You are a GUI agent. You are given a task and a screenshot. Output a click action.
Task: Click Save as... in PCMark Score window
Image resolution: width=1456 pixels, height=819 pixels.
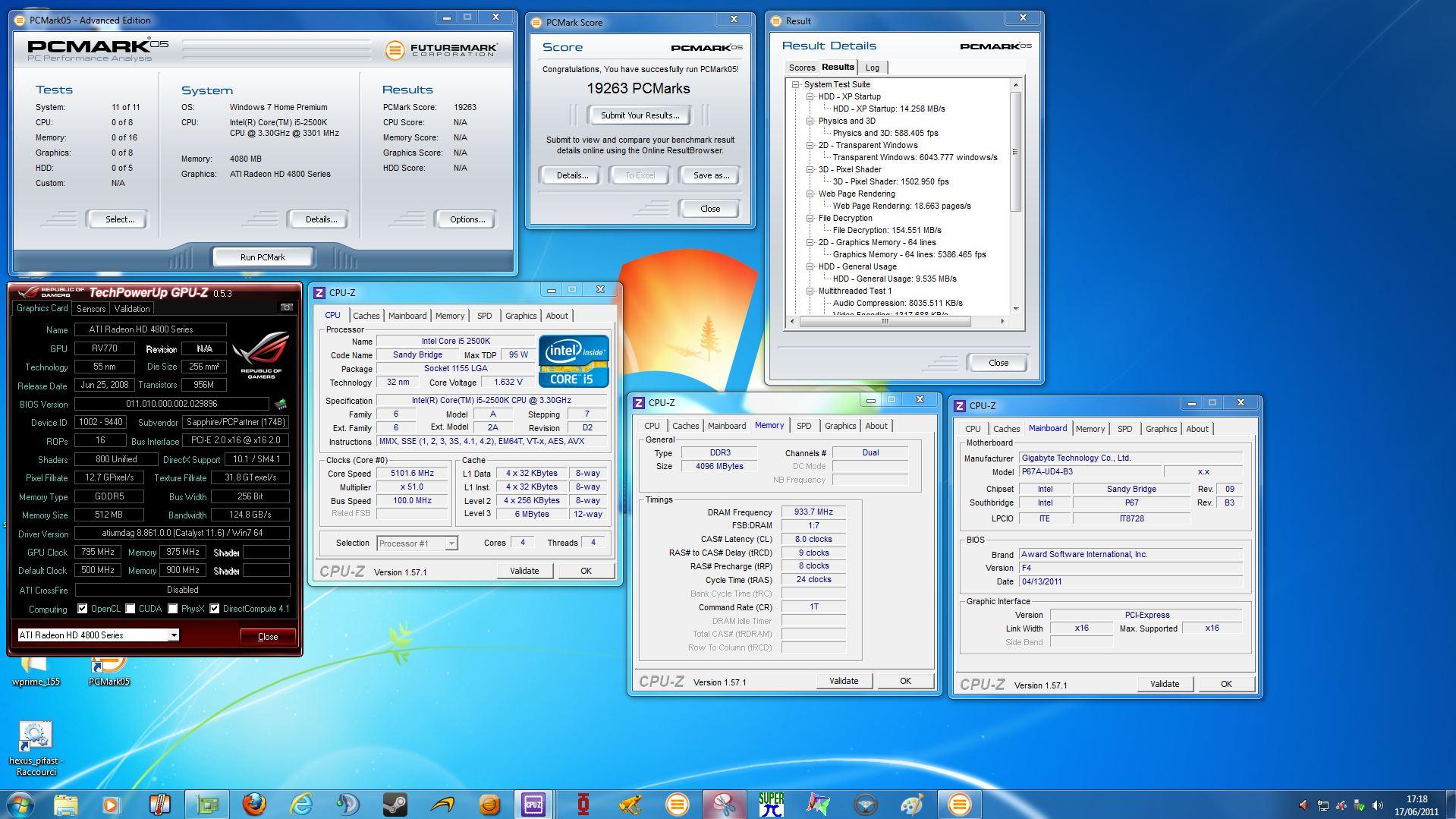[x=711, y=175]
